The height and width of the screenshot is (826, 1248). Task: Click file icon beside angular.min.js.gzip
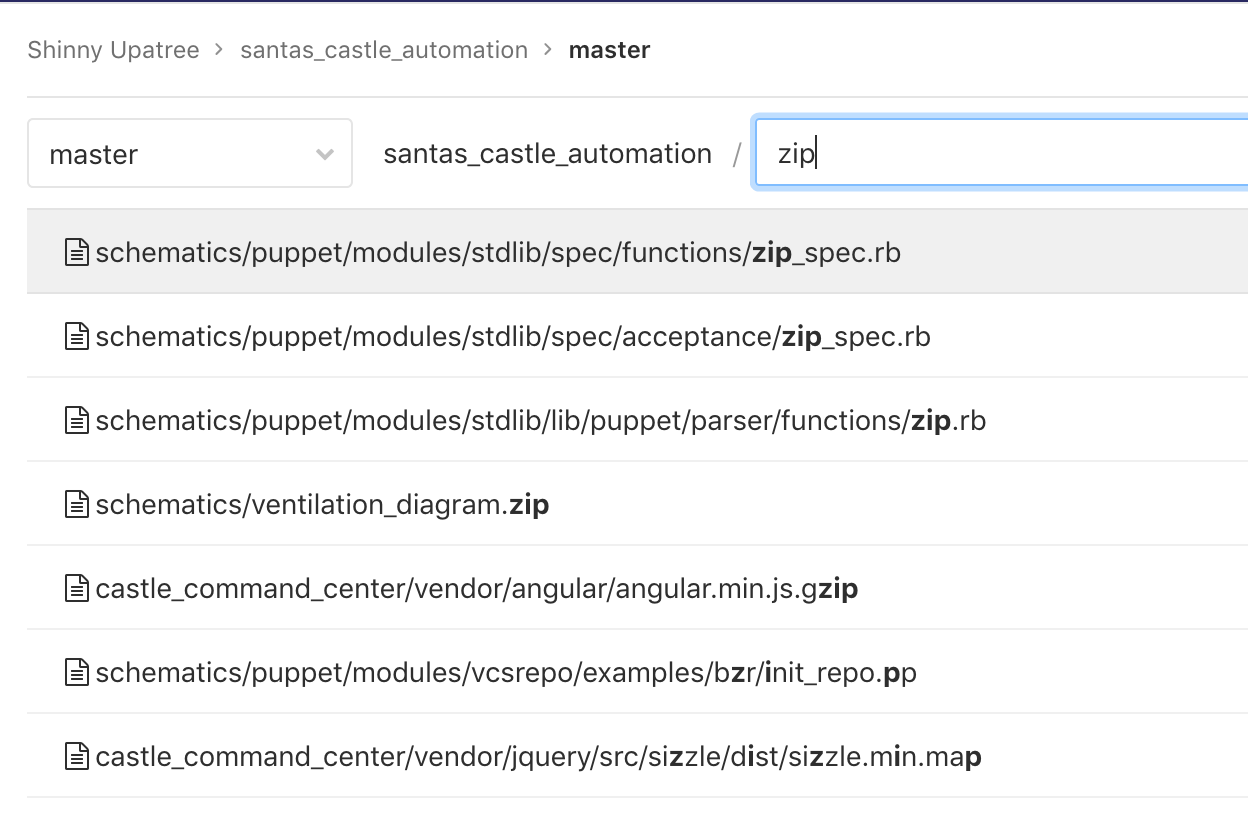77,589
